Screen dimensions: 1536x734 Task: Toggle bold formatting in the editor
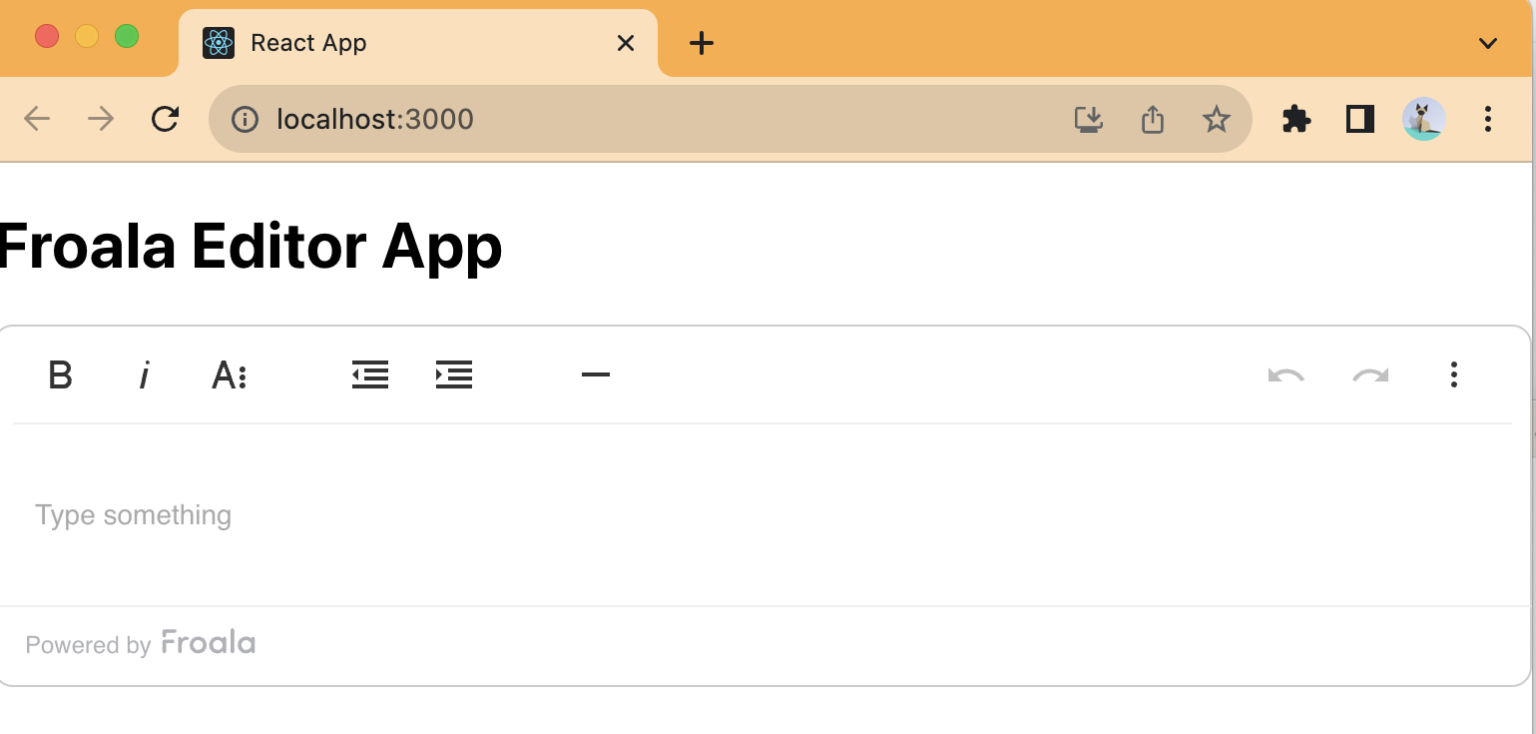(x=60, y=375)
